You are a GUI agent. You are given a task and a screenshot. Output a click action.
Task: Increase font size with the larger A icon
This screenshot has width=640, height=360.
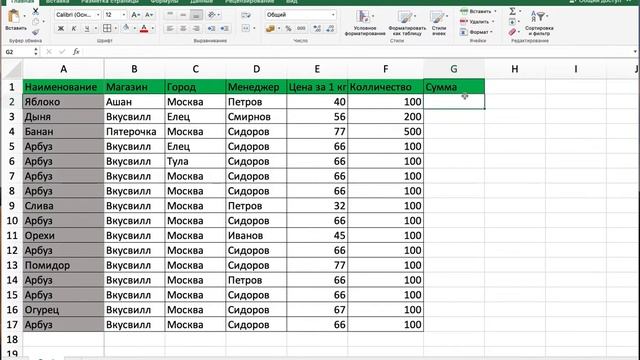[135, 15]
